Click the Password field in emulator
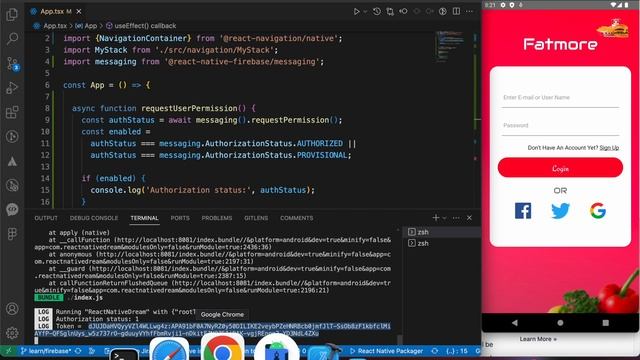This screenshot has height=360, width=640. 560,126
